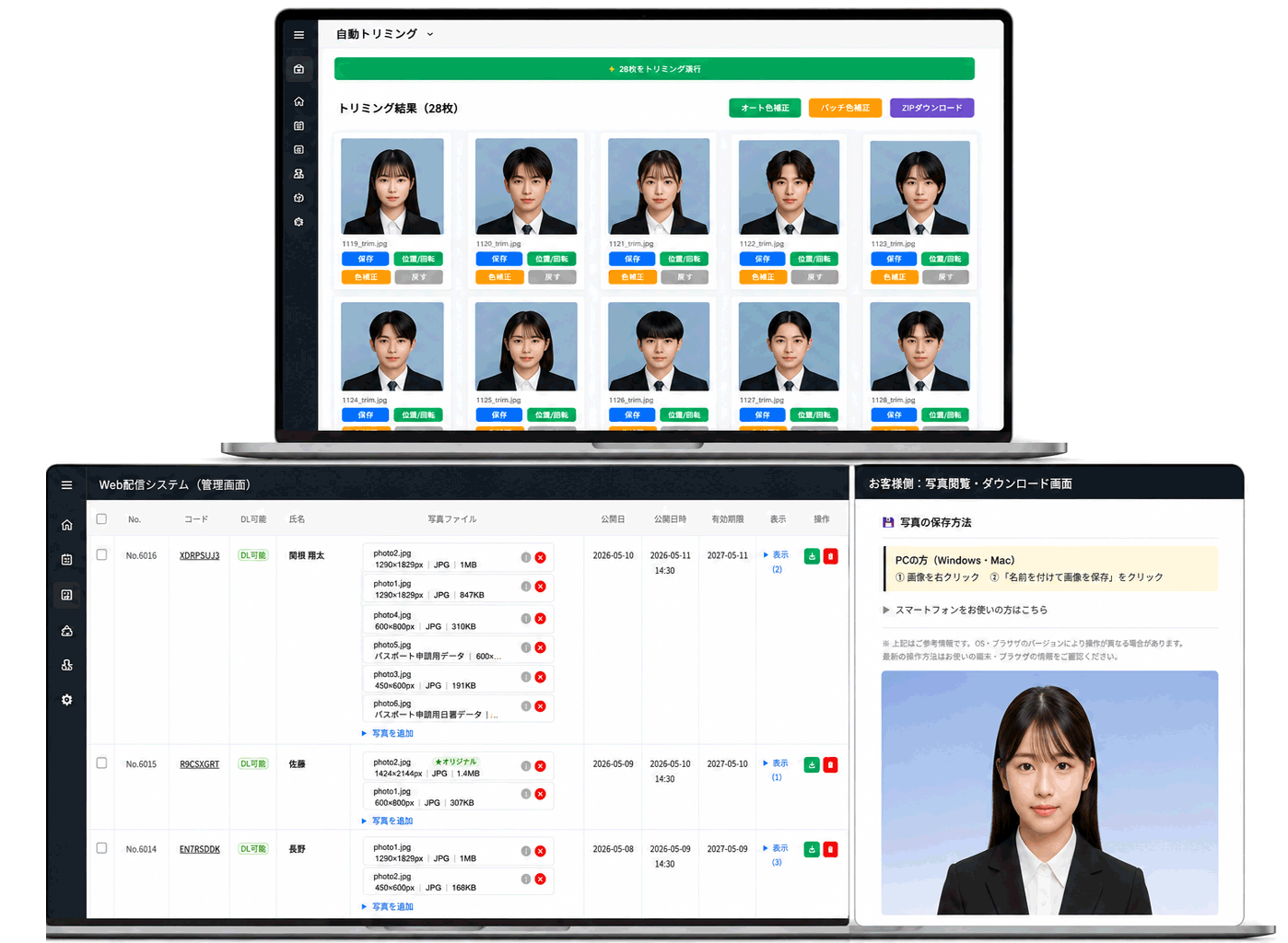This screenshot has height=943, width=1288.
Task: Click 写真を追加 under row No.6016
Action: point(388,734)
